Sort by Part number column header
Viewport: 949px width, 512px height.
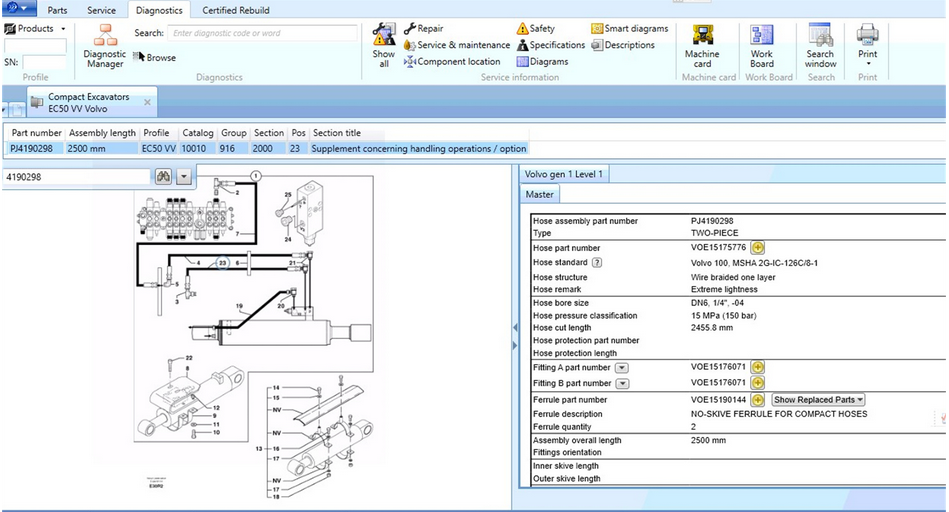[36, 133]
